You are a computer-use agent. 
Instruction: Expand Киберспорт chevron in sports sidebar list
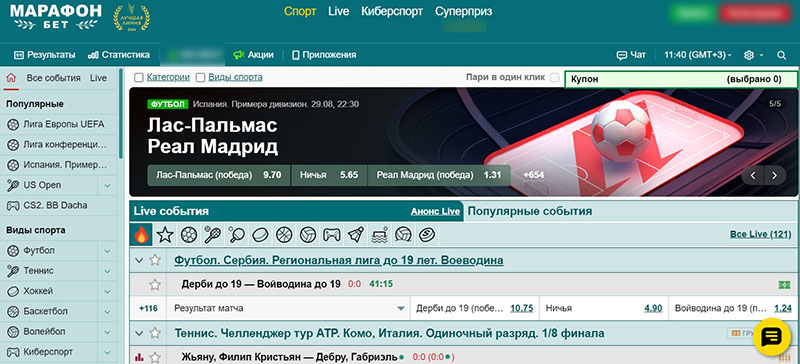click(107, 352)
